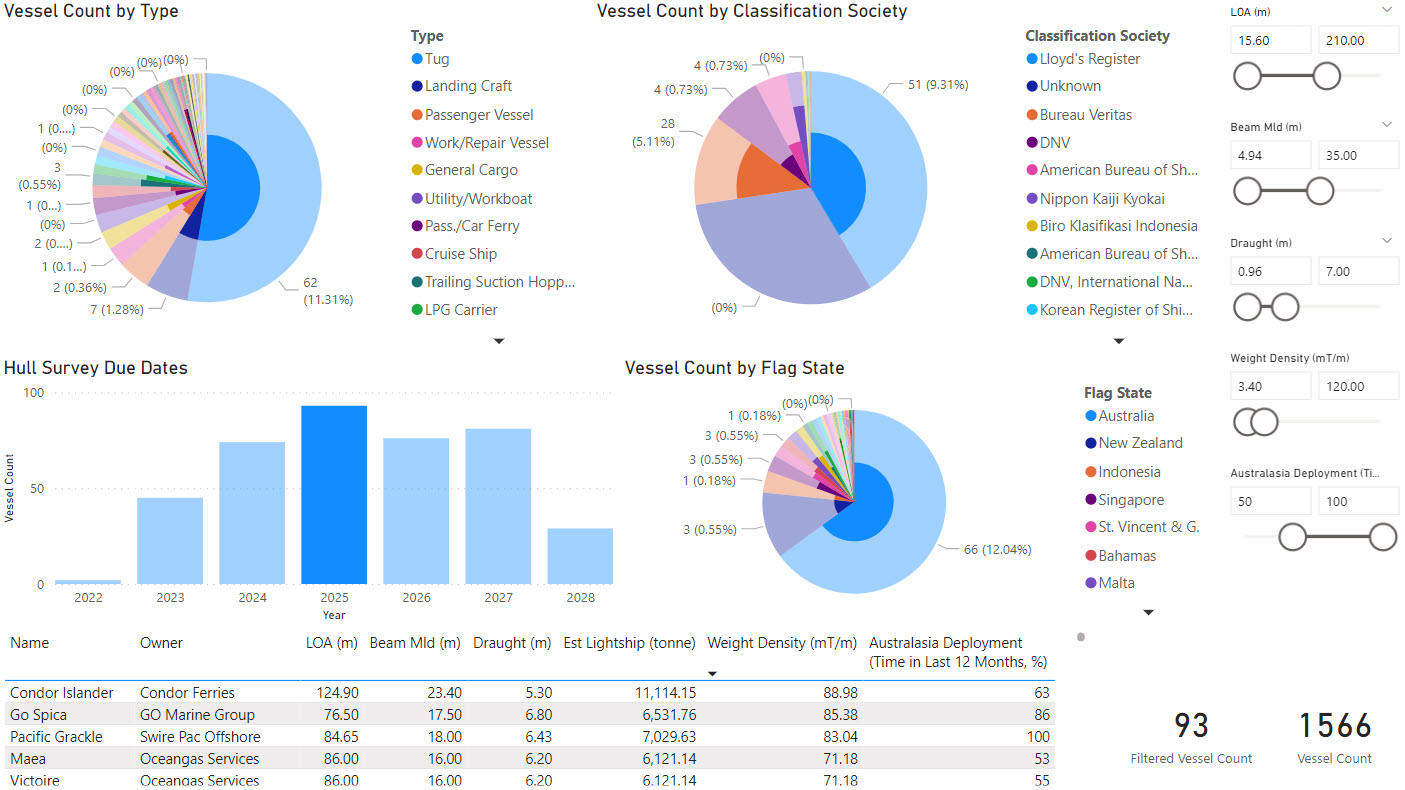Open the Beam Mld slicer dropdown chevron
This screenshot has height=790, width=1405.
[x=1387, y=125]
